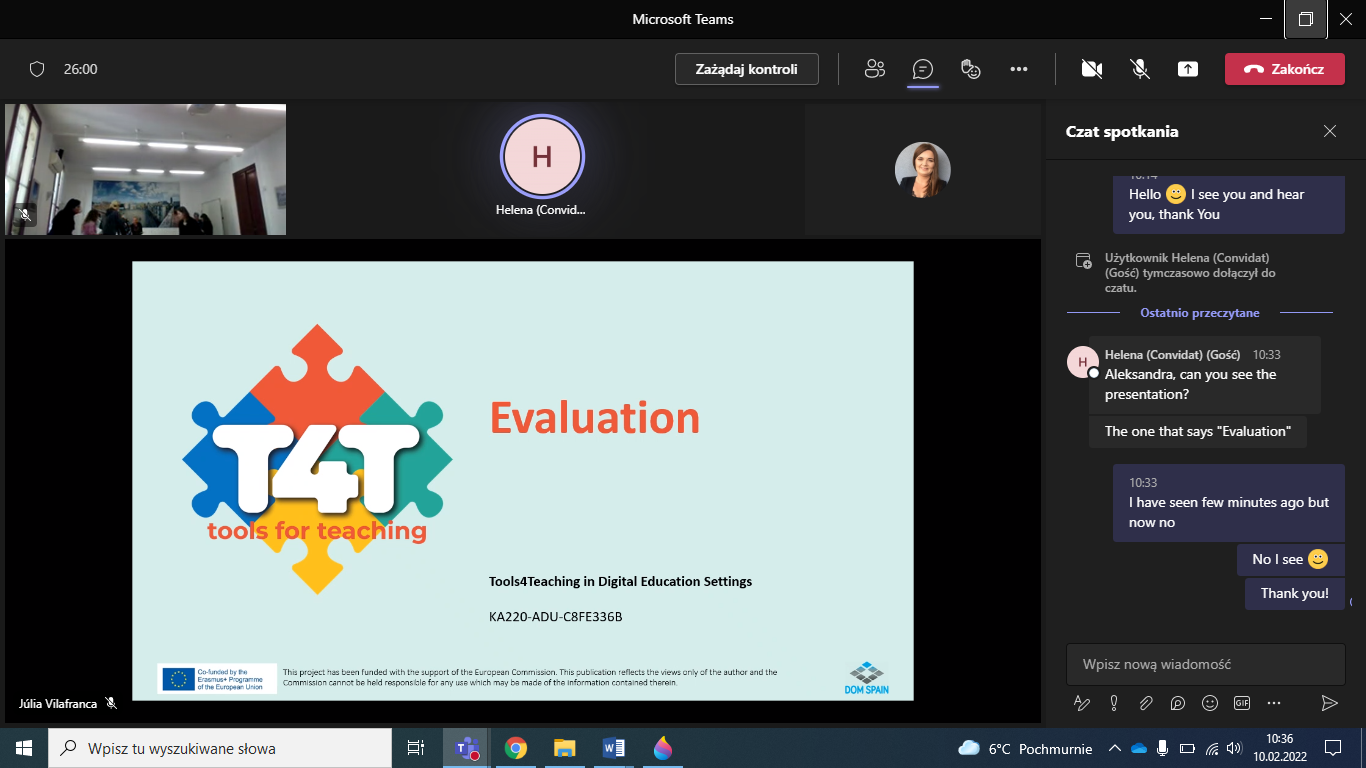1366x768 pixels.
Task: Expand more chat compose options
Action: 1274,703
